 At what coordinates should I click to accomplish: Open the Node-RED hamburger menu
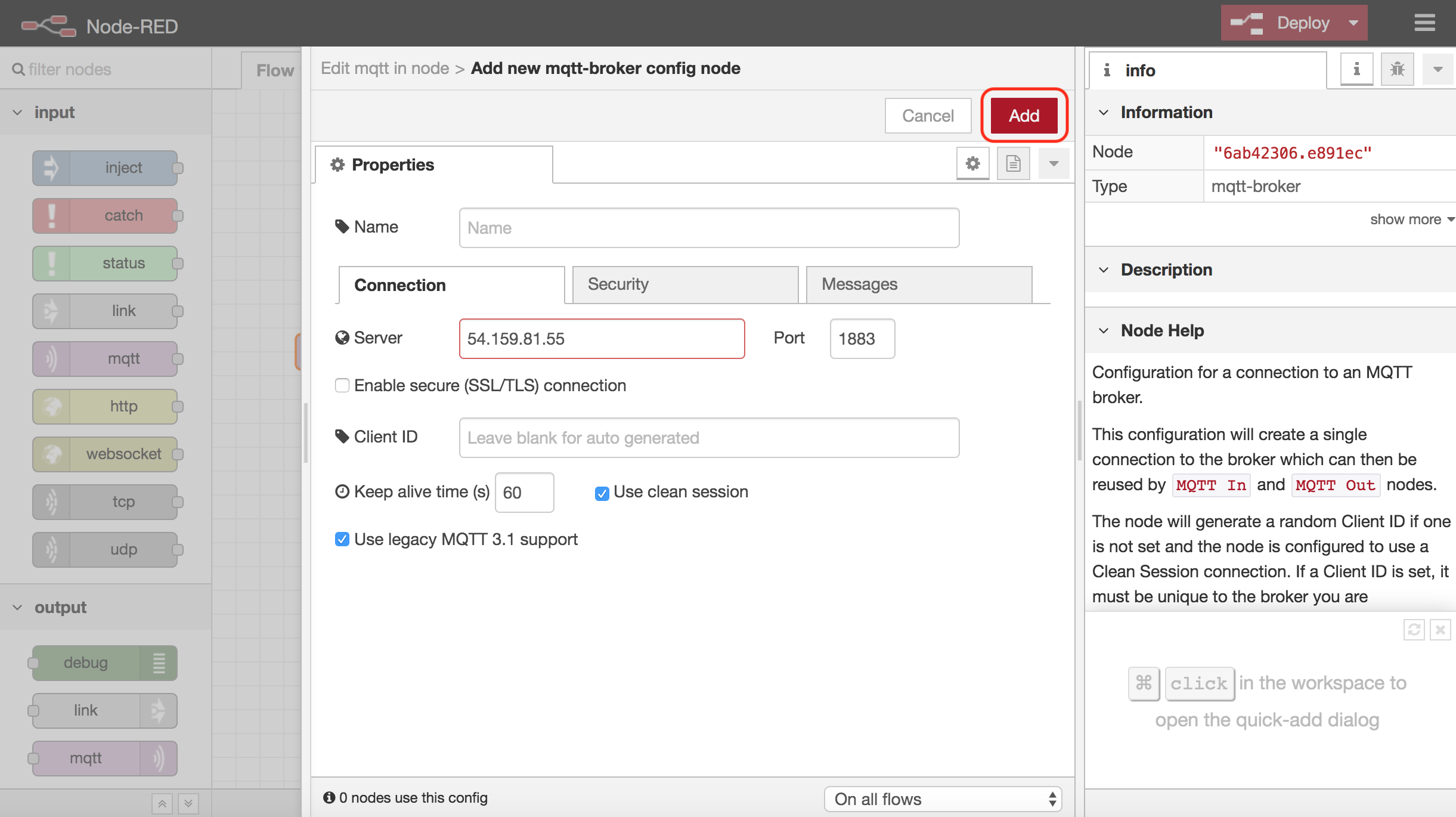[1424, 23]
